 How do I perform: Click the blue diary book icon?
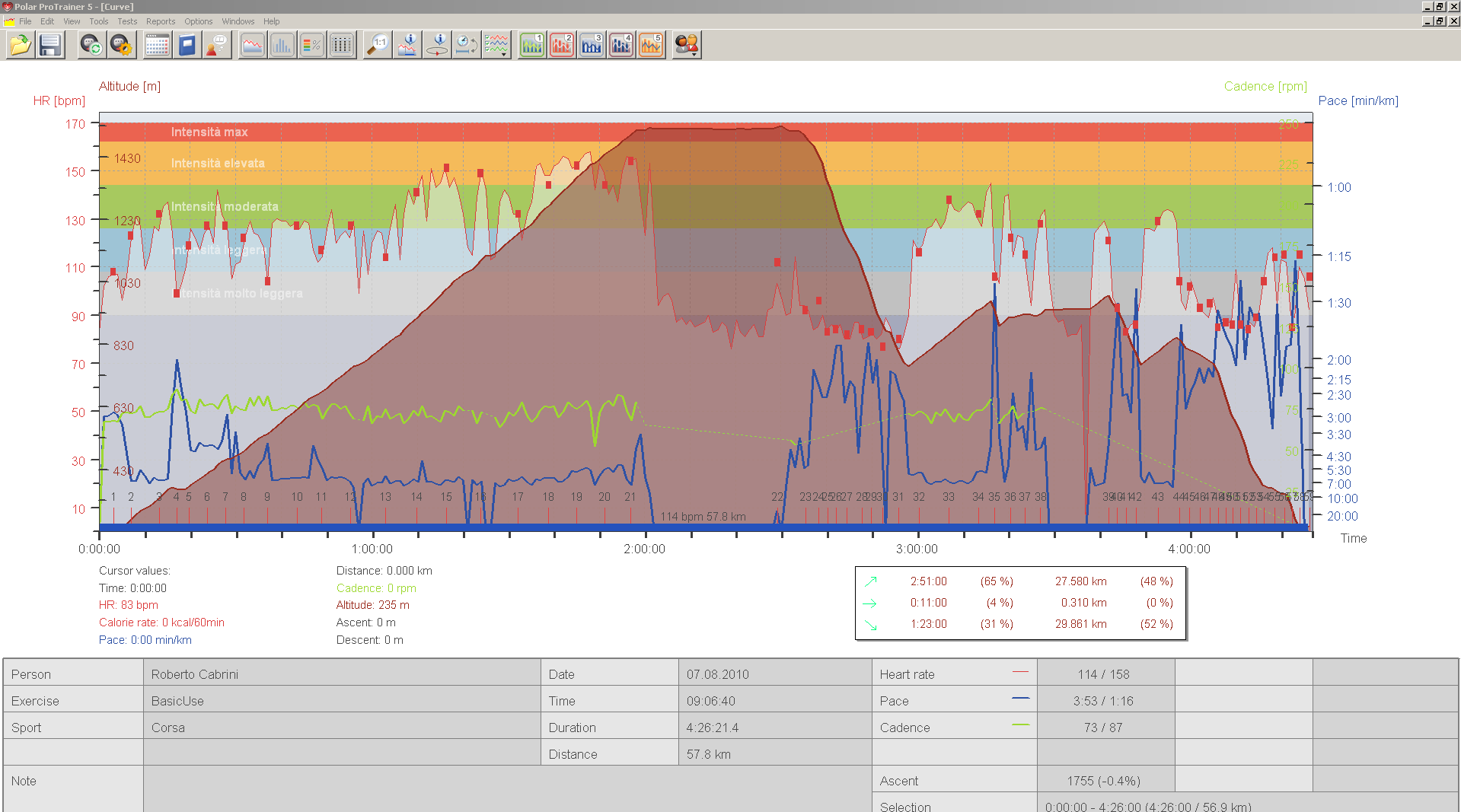pyautogui.click(x=187, y=46)
